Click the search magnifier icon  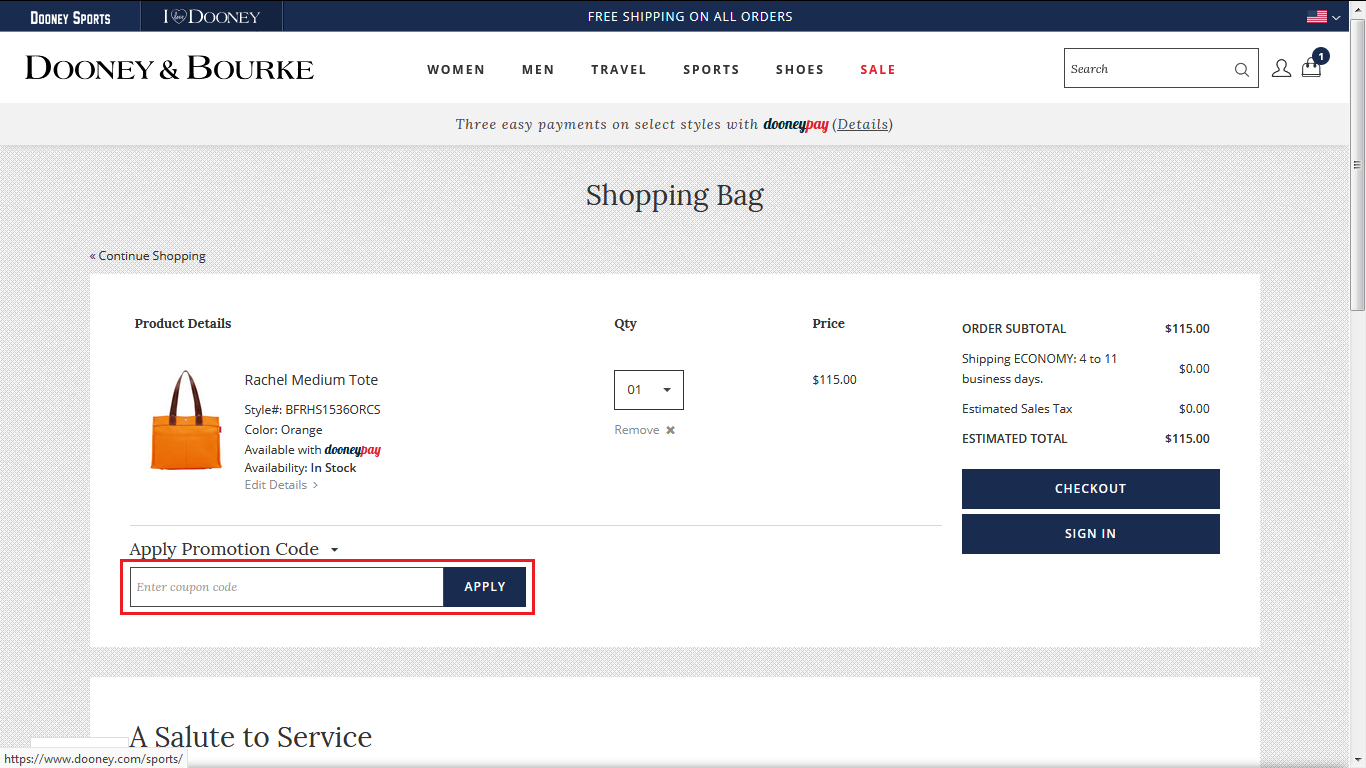1241,70
